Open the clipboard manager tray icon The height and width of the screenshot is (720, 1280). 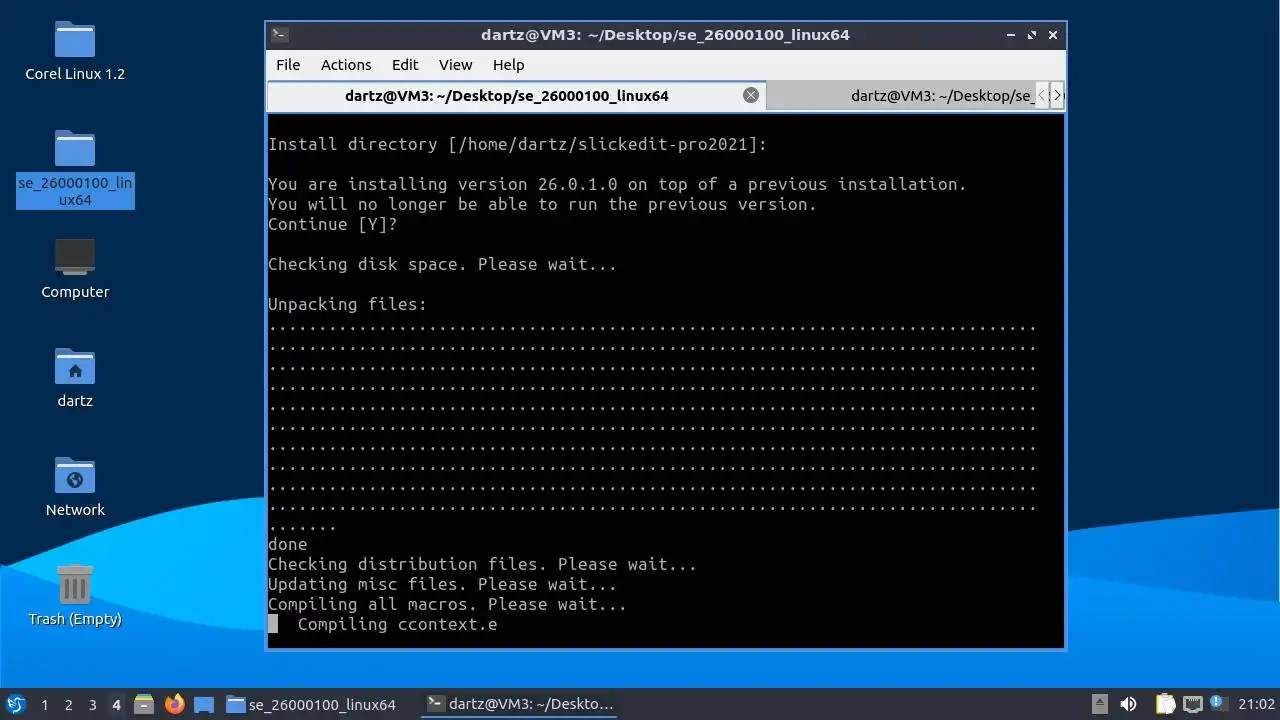[1165, 704]
